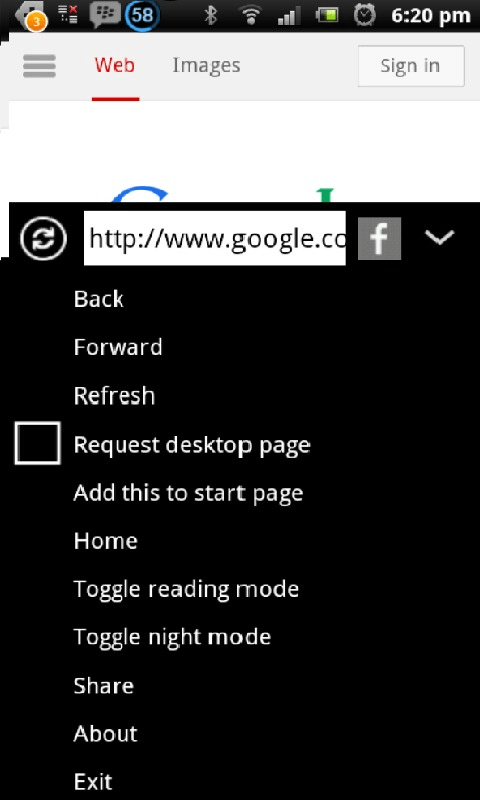
Task: Toggle reading mode from the menu
Action: (x=186, y=589)
